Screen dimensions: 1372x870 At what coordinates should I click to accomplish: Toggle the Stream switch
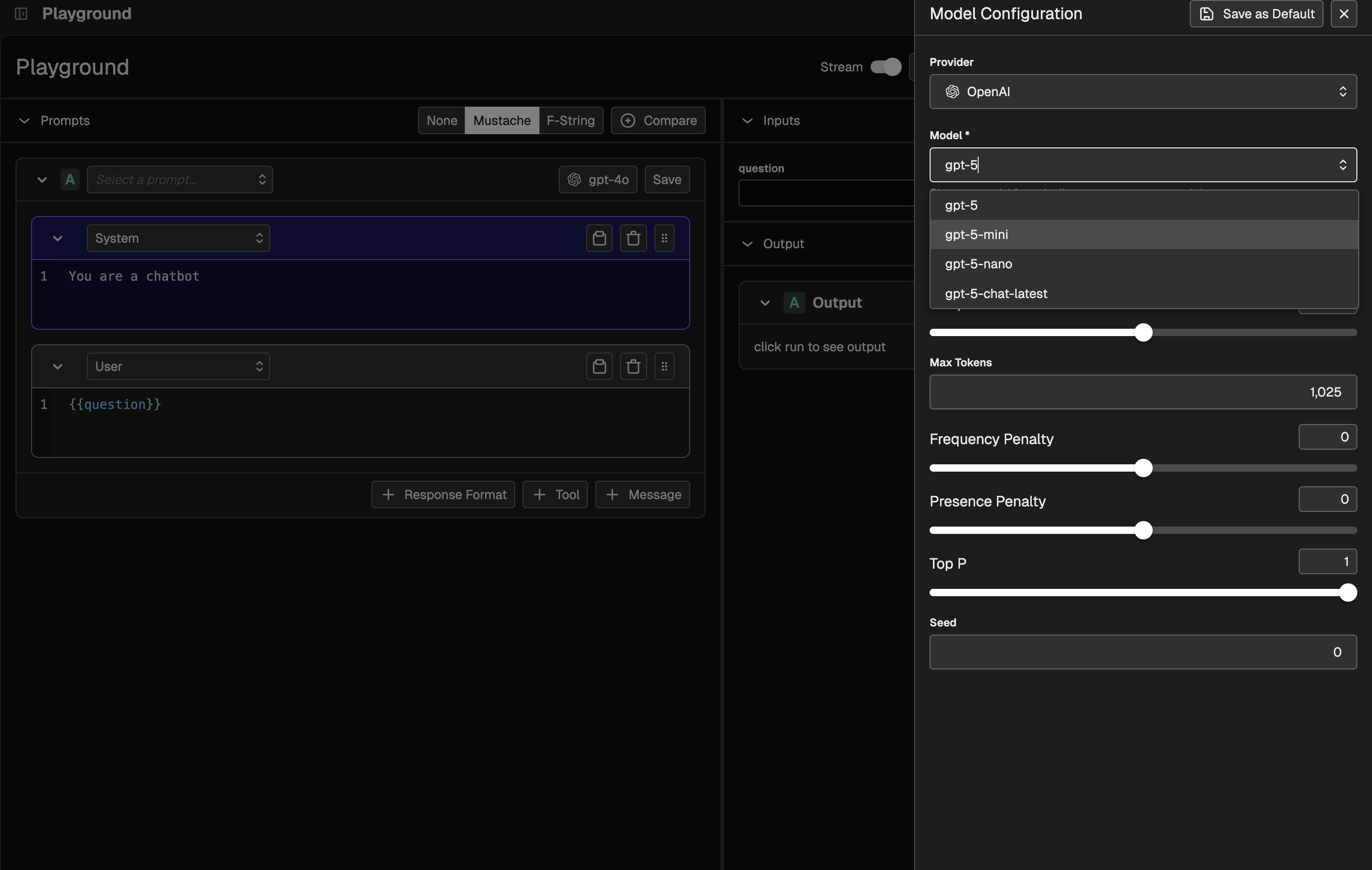coord(885,67)
